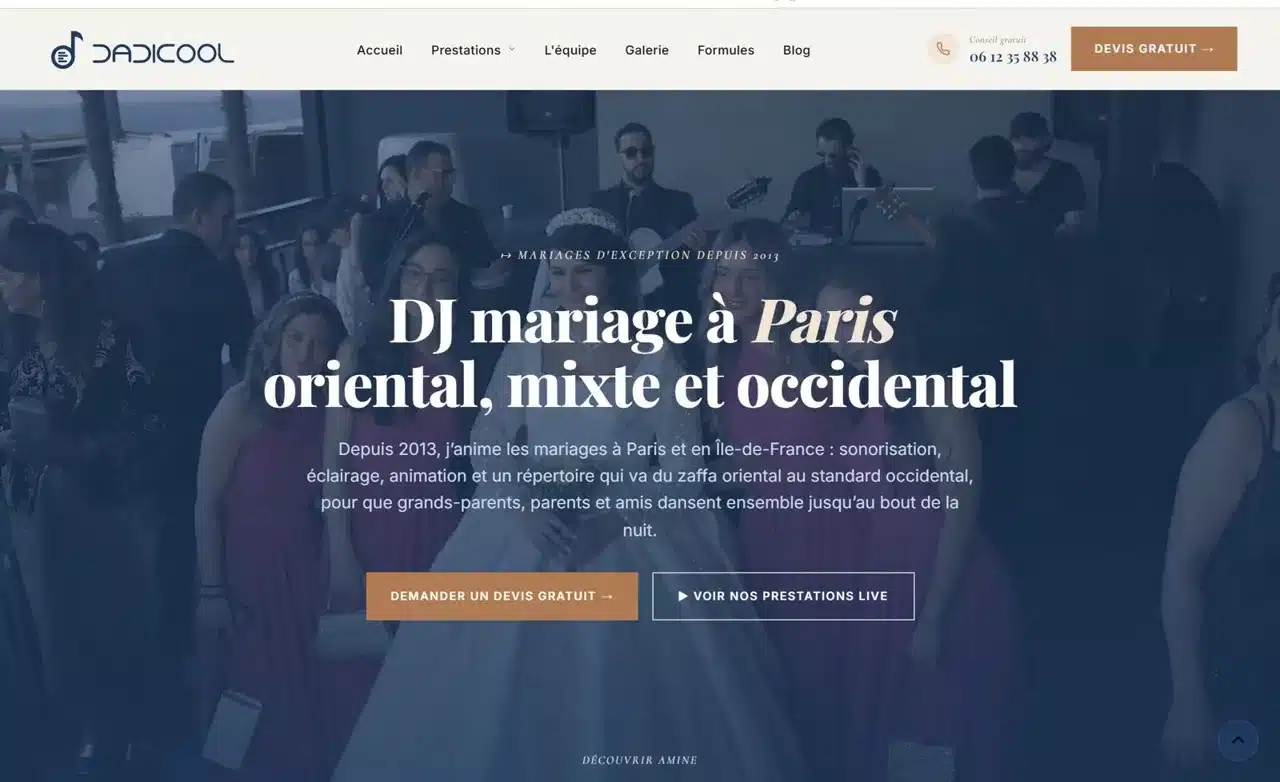This screenshot has width=1280, height=782.
Task: Go to the L'équipe page
Action: [570, 50]
